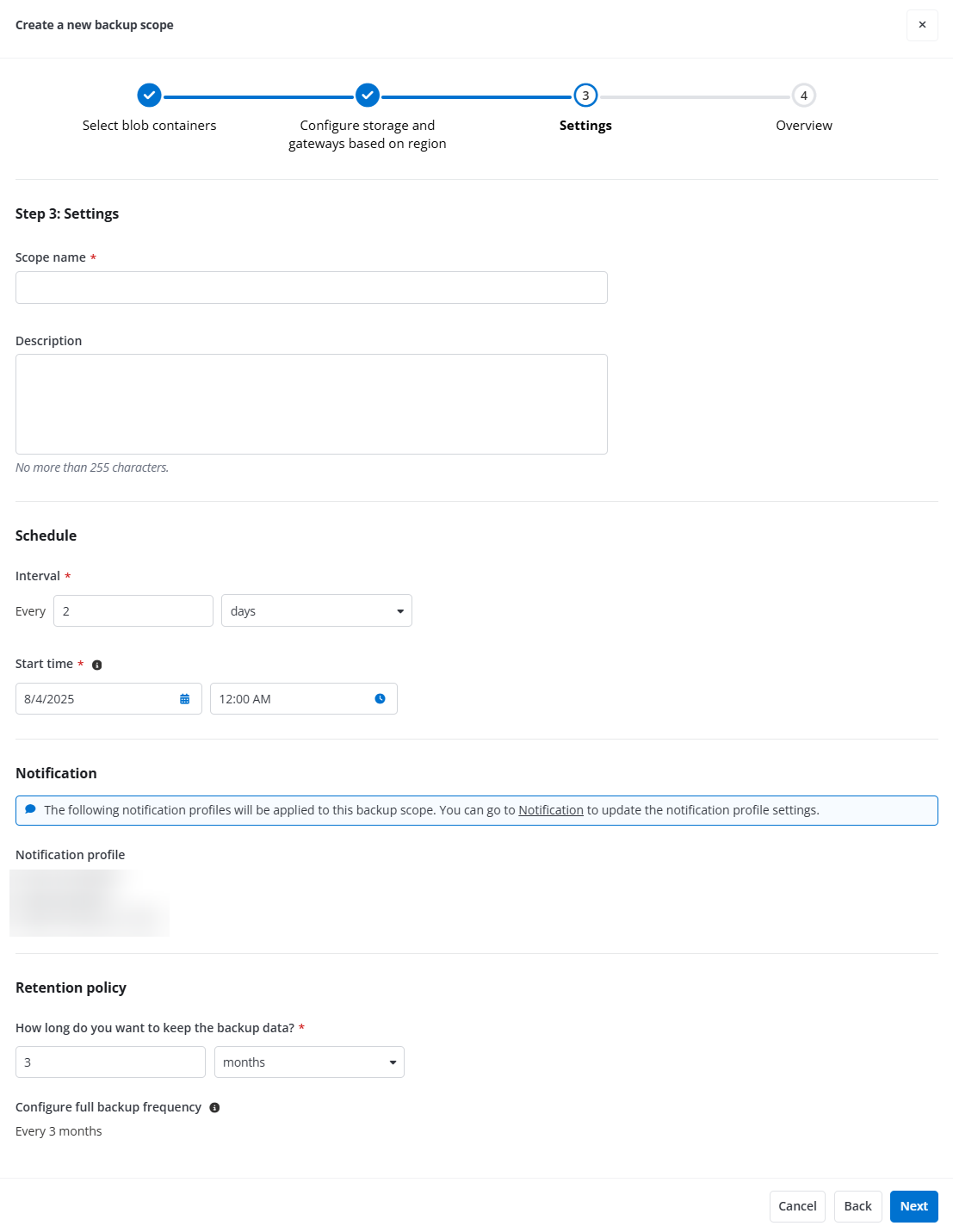Open the interval unit dropdown showing days

(316, 610)
